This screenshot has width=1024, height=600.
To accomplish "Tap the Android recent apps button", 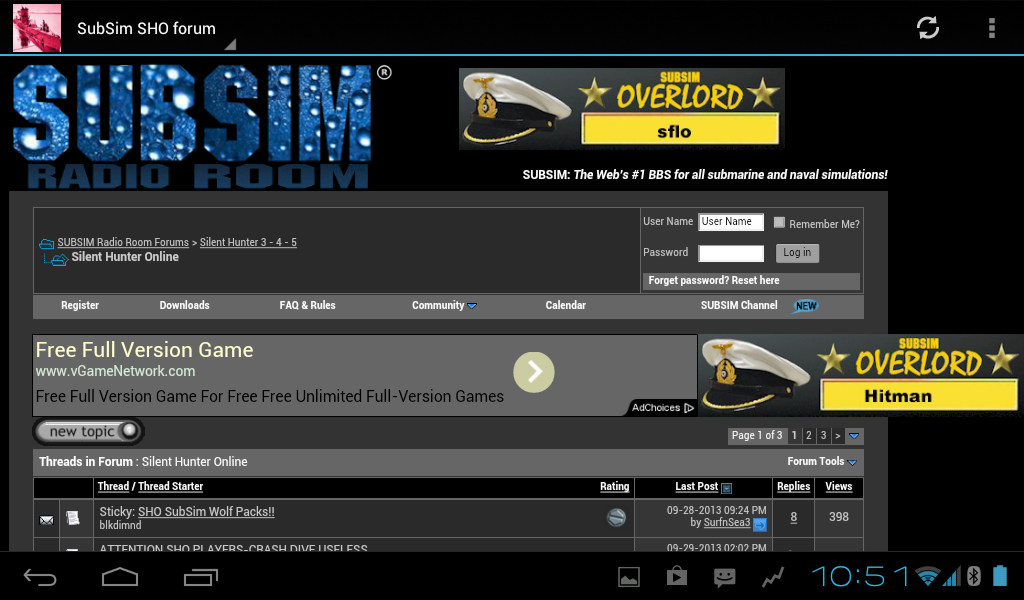I will click(200, 576).
